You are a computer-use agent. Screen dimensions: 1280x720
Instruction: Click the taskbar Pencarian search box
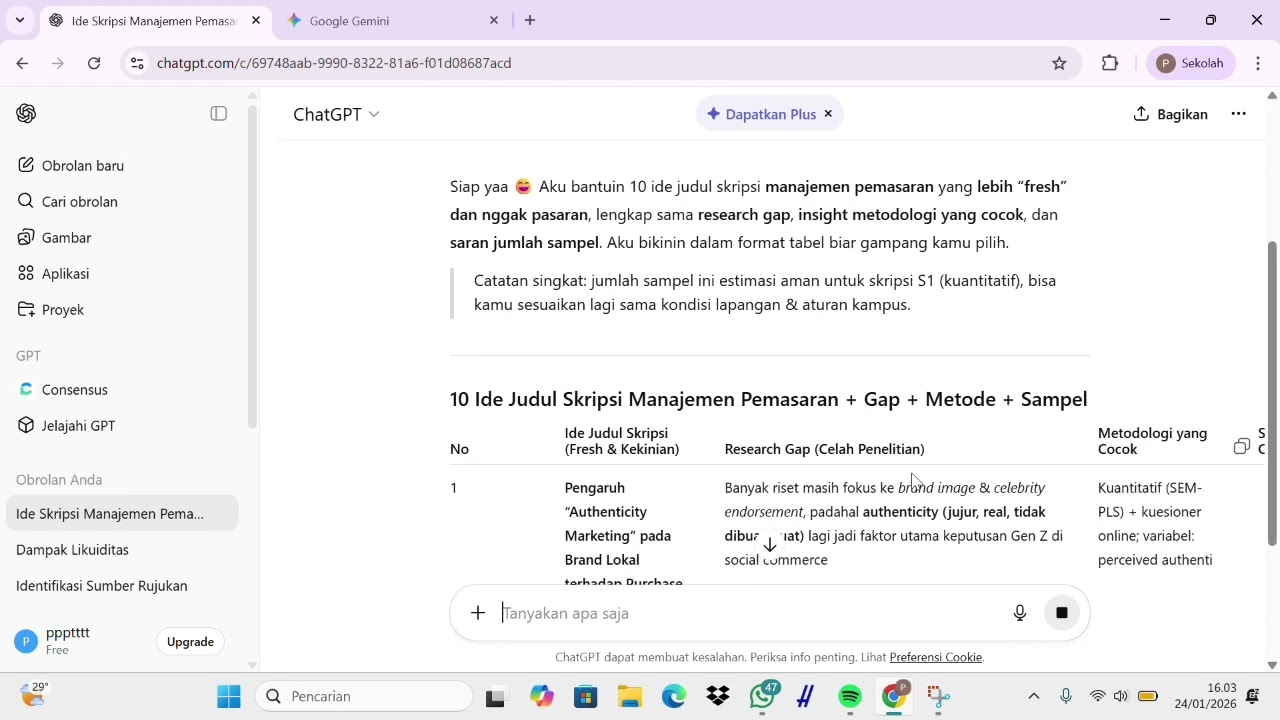364,696
